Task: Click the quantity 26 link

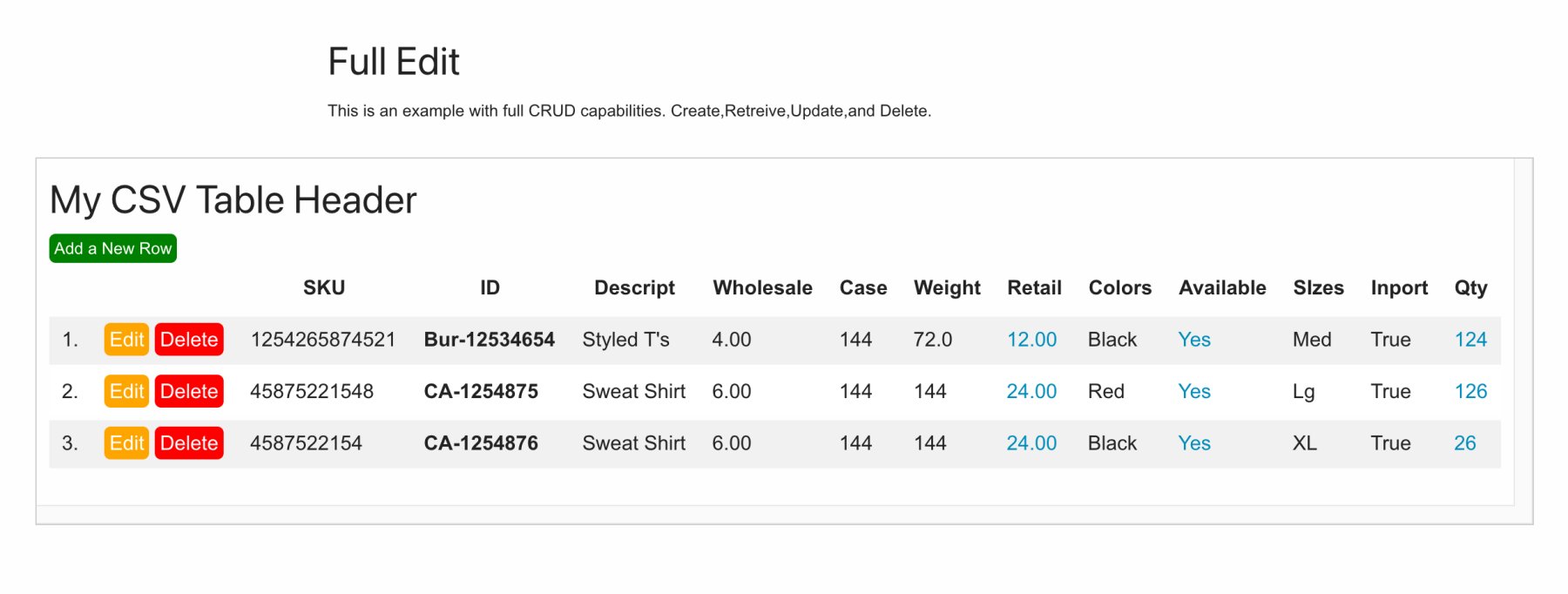Action: coord(1464,443)
